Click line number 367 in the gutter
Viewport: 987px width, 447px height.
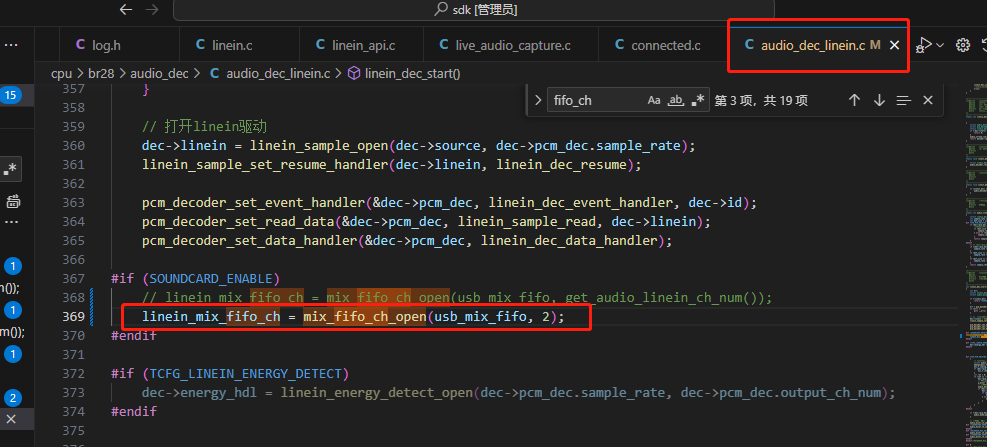(x=74, y=278)
